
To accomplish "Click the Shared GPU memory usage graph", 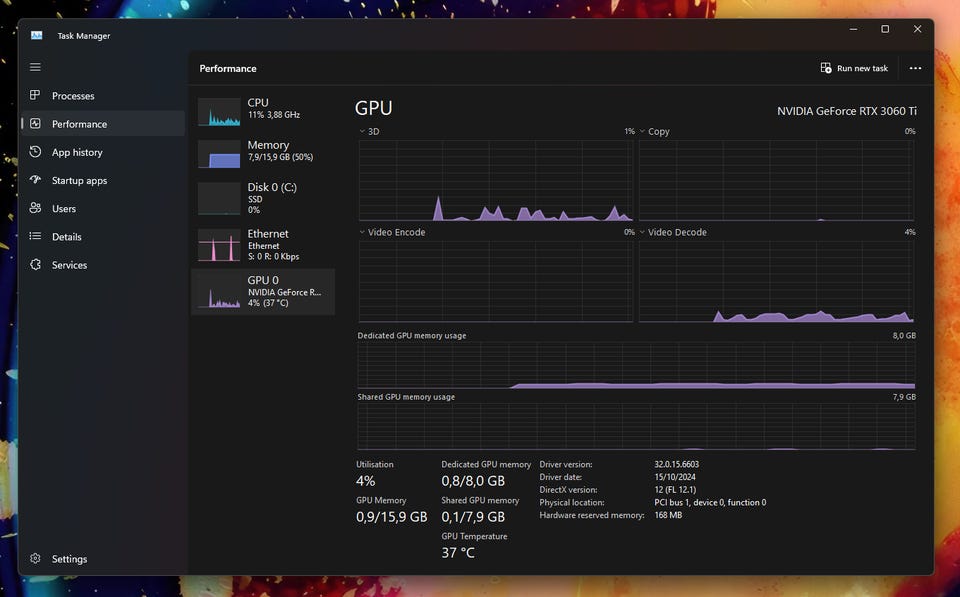I will pyautogui.click(x=636, y=427).
